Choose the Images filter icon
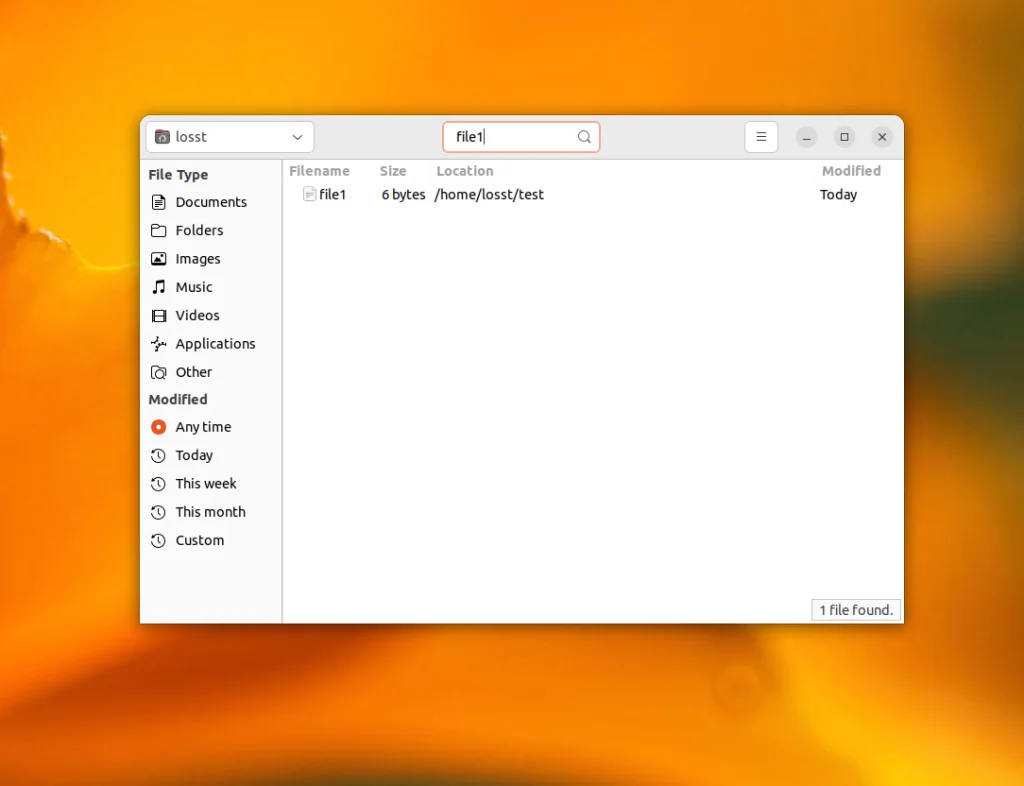The width and height of the screenshot is (1024, 786). [x=159, y=259]
